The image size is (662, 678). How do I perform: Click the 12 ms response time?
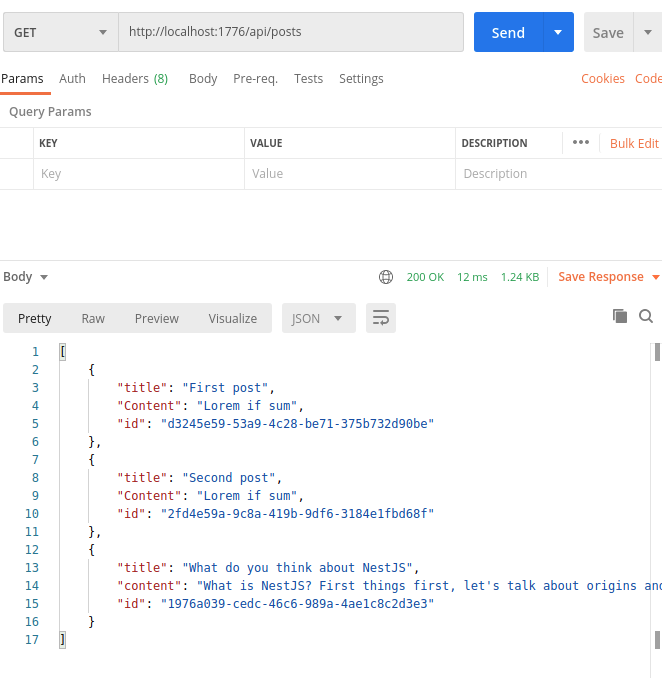tap(472, 277)
